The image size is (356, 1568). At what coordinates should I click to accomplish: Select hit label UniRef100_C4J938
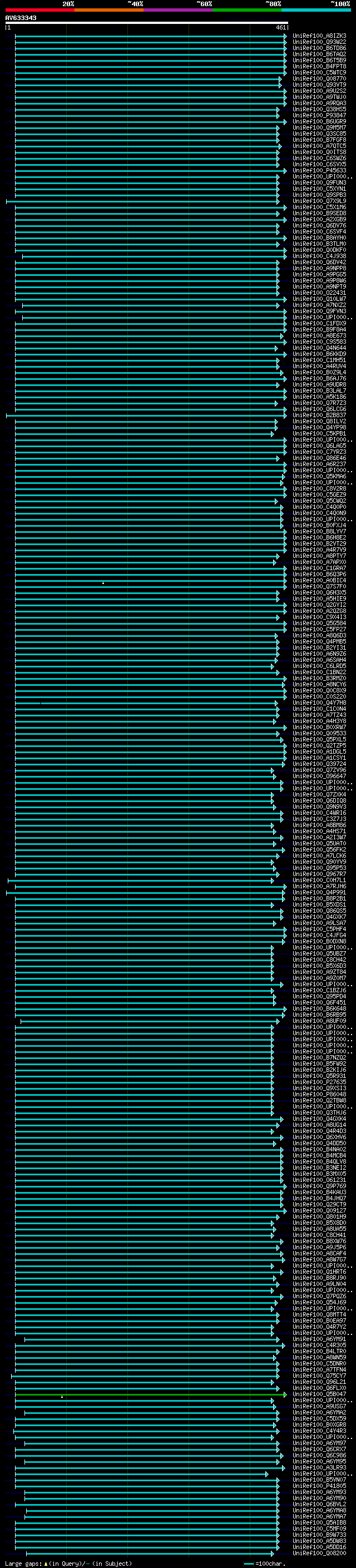click(319, 256)
